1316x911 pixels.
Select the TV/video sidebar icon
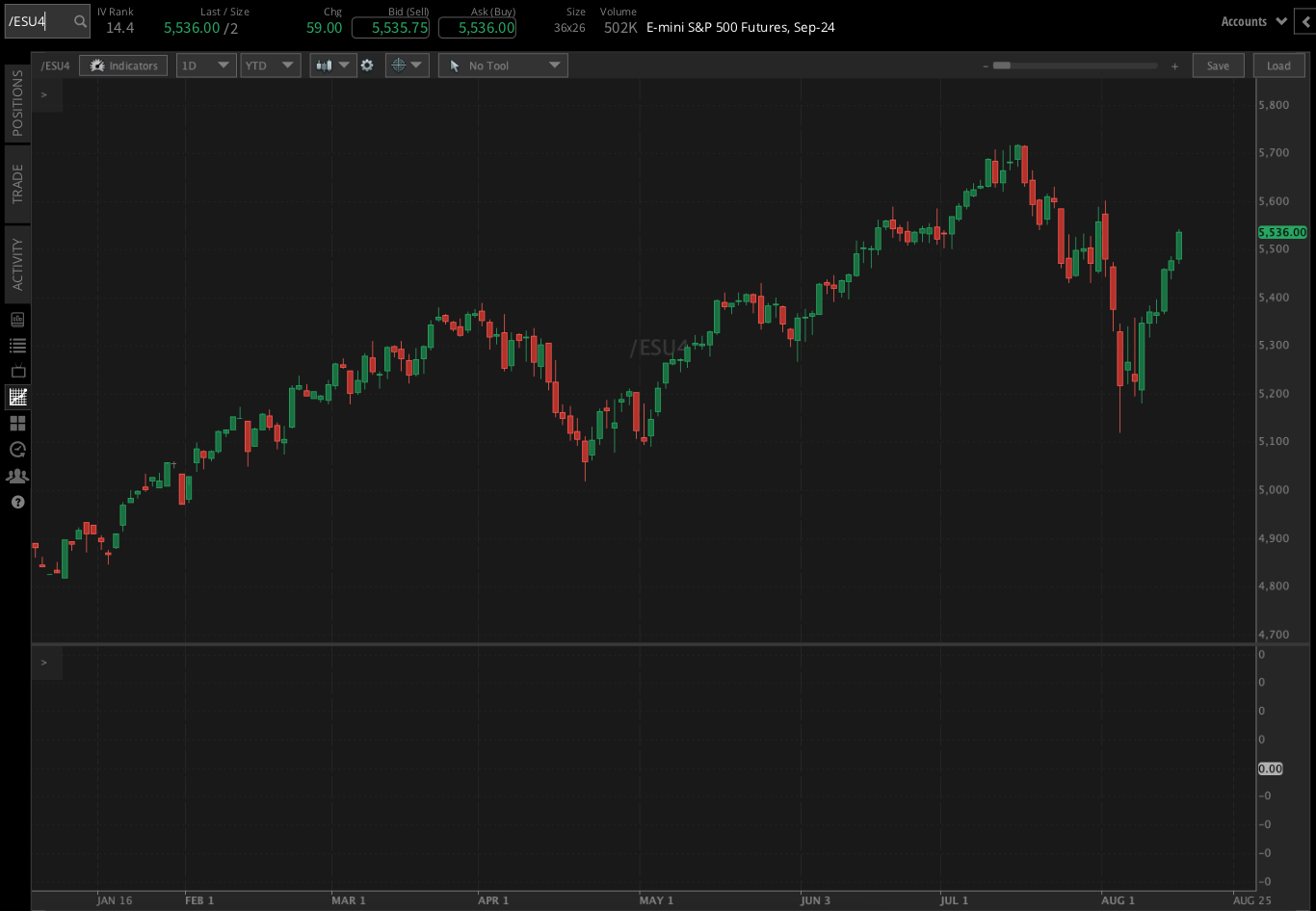(x=16, y=371)
